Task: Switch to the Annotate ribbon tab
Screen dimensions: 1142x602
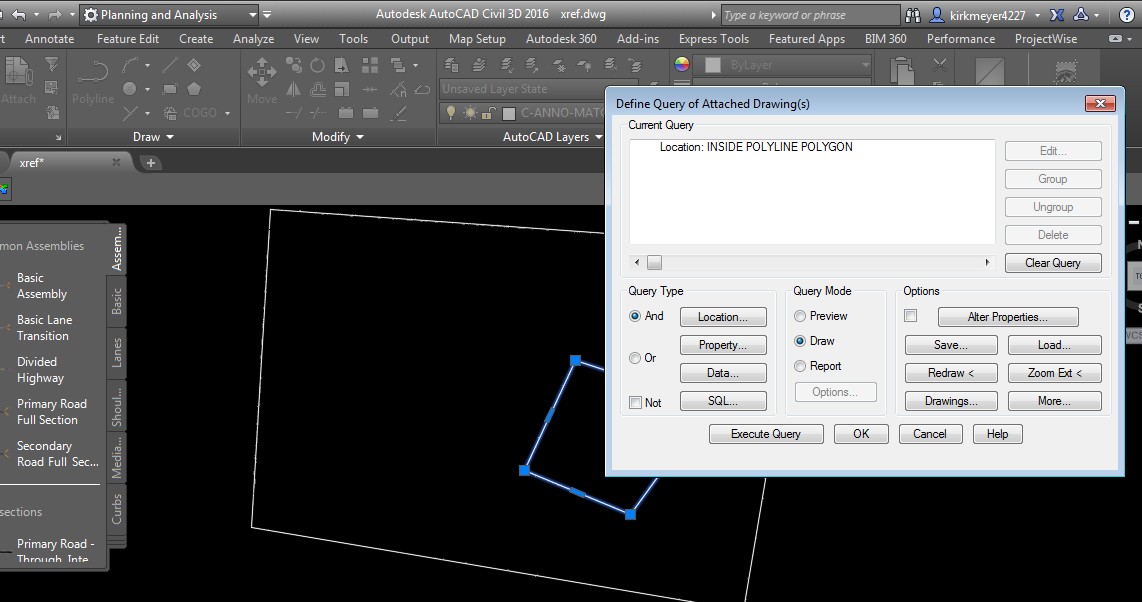Action: coord(49,39)
